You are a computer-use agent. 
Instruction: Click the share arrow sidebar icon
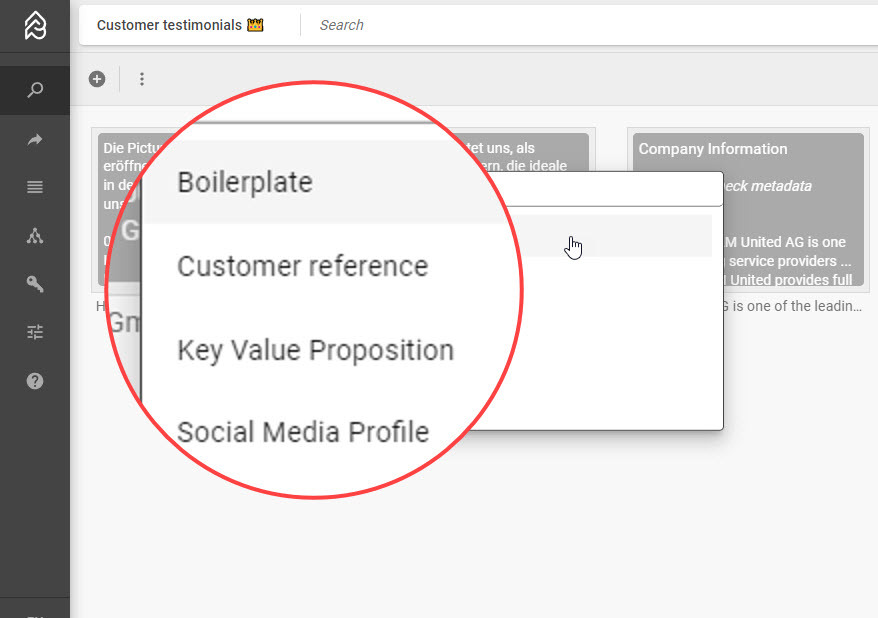[35, 139]
